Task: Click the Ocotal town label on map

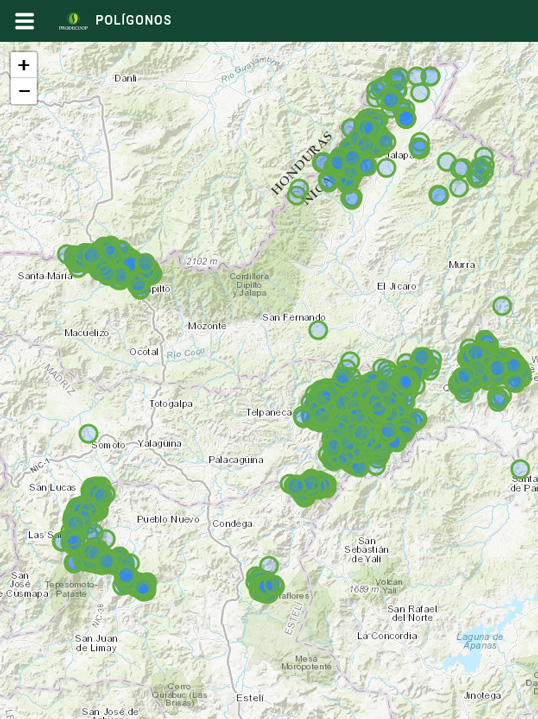Action: click(x=144, y=352)
